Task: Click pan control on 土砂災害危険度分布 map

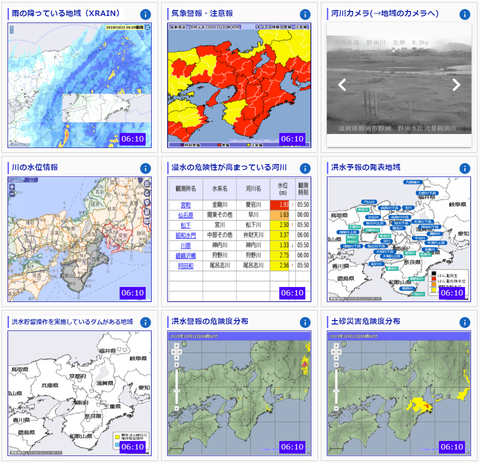Action: (336, 352)
